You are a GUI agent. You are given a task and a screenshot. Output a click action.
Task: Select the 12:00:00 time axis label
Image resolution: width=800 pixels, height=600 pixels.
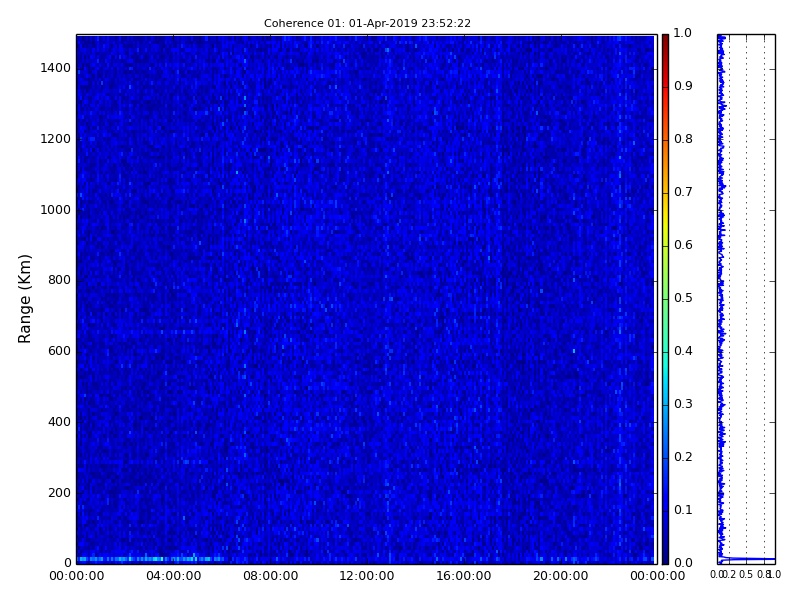coord(367,576)
